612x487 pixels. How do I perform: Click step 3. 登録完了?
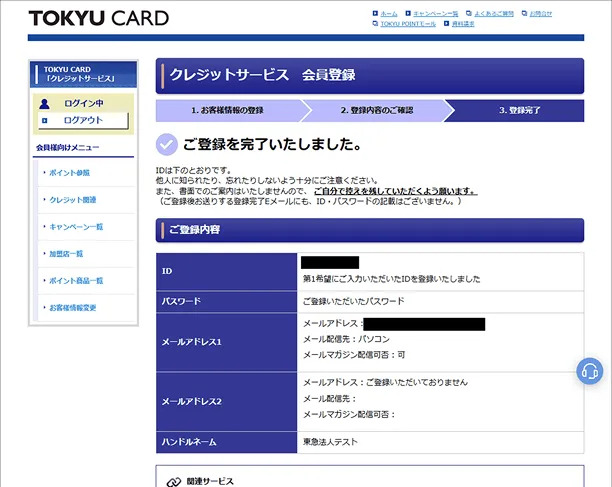pos(519,110)
